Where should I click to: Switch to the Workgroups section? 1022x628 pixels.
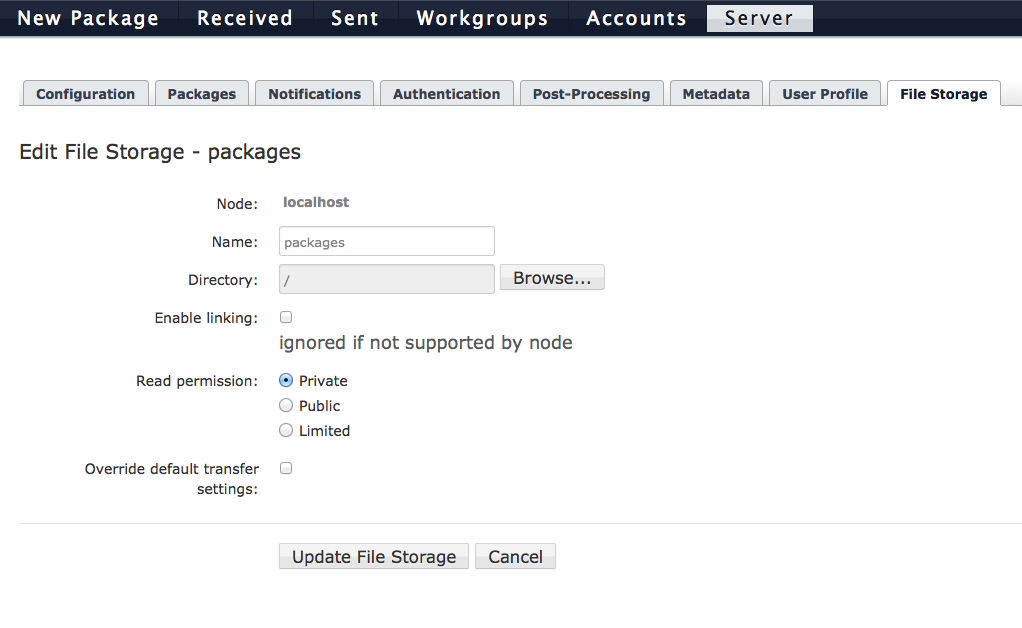[482, 18]
